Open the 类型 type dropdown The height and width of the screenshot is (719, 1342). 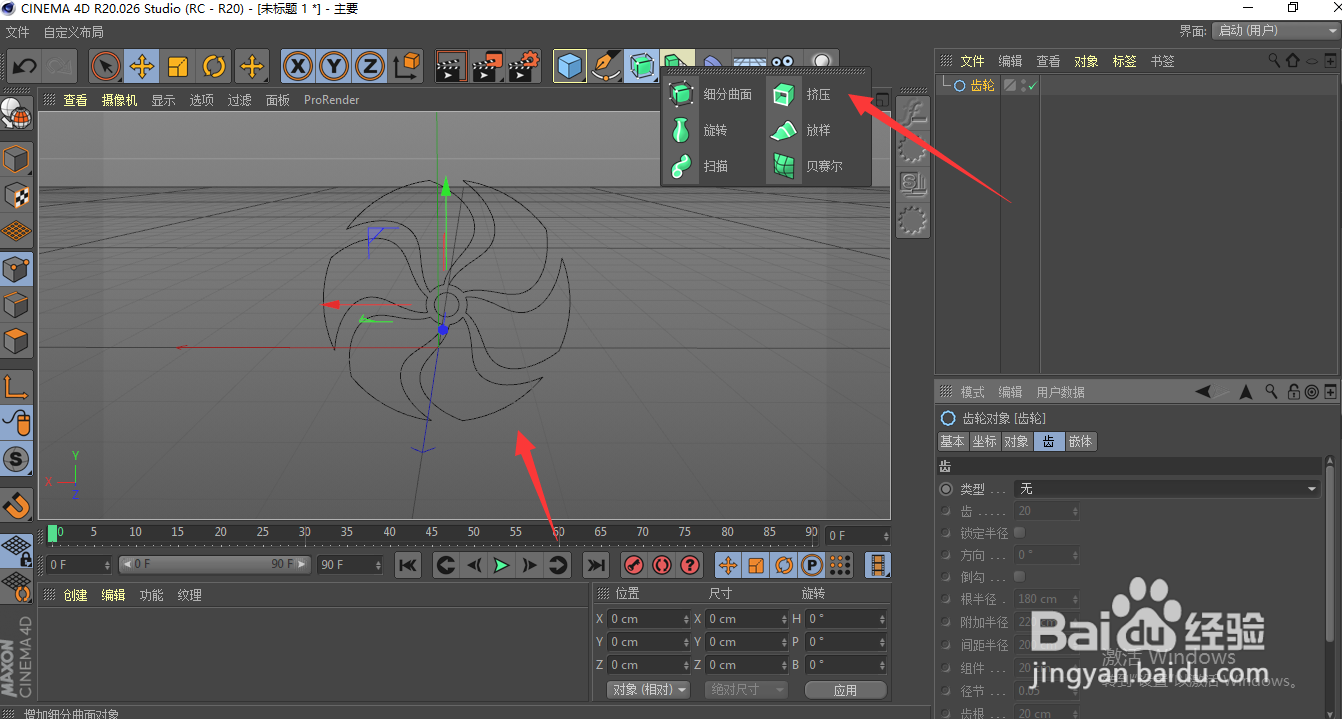click(1167, 489)
